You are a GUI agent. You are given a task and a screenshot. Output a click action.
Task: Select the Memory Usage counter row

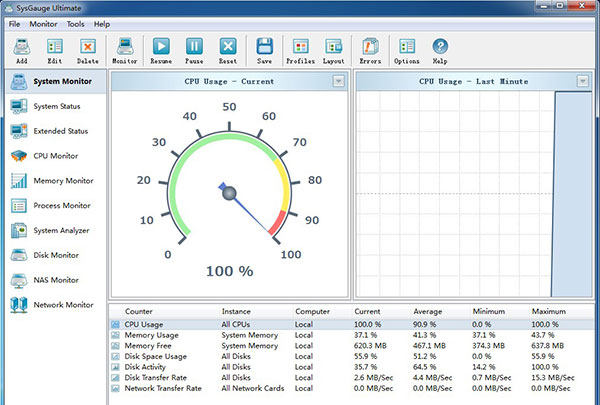pyautogui.click(x=151, y=335)
